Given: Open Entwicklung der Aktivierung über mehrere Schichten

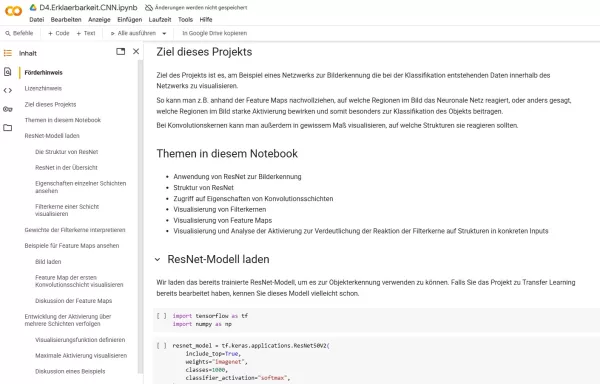Looking at the screenshot, I should coord(68,320).
